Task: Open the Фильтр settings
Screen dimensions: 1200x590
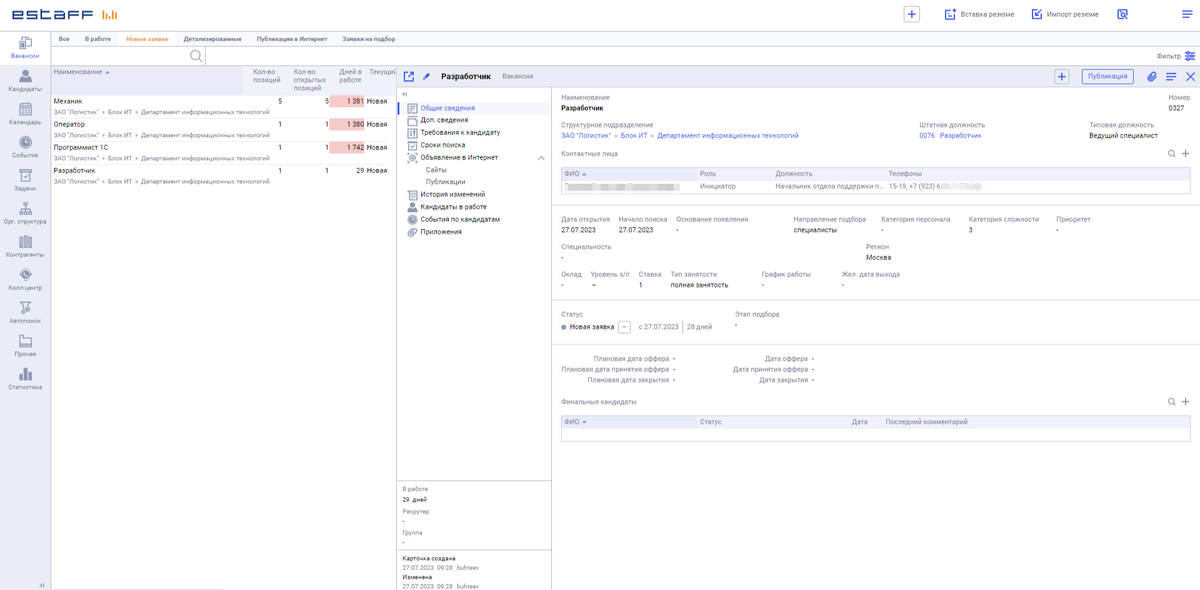Action: tap(1175, 56)
